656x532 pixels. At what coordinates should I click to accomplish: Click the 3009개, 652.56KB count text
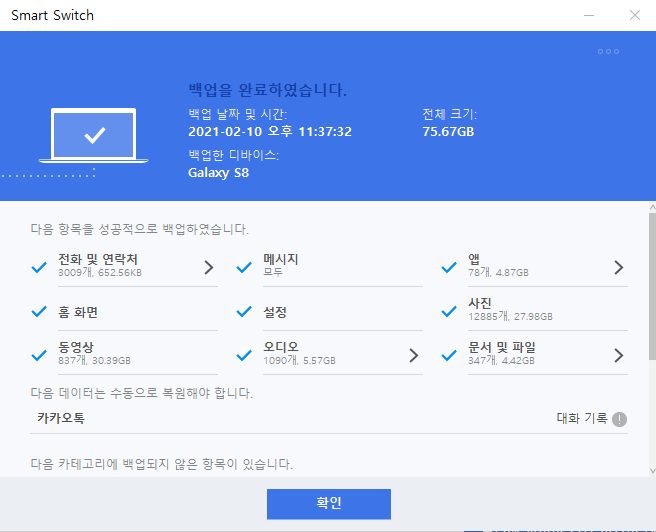pos(100,273)
